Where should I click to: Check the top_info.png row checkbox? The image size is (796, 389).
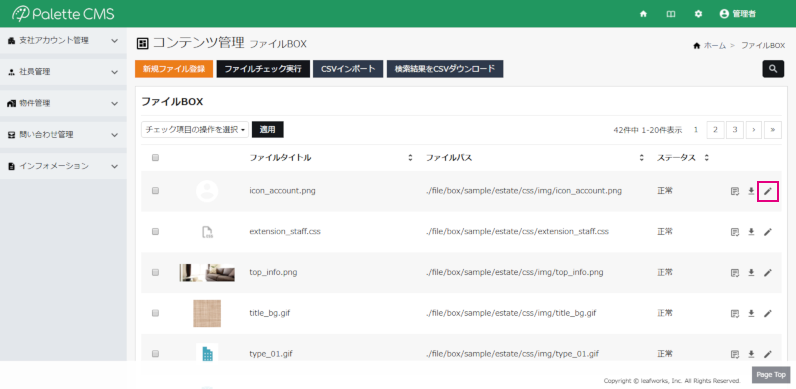point(155,272)
